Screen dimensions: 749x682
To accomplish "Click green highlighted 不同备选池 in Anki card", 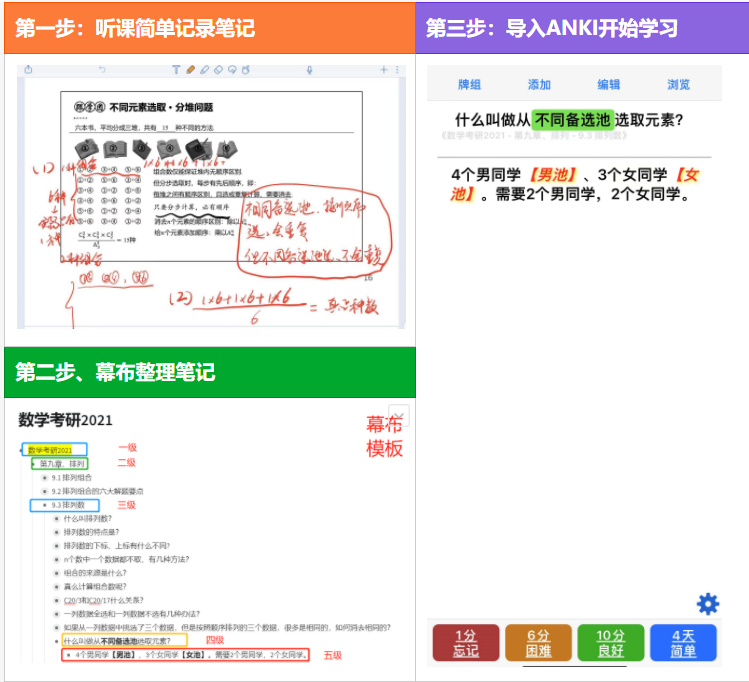I will tap(572, 120).
